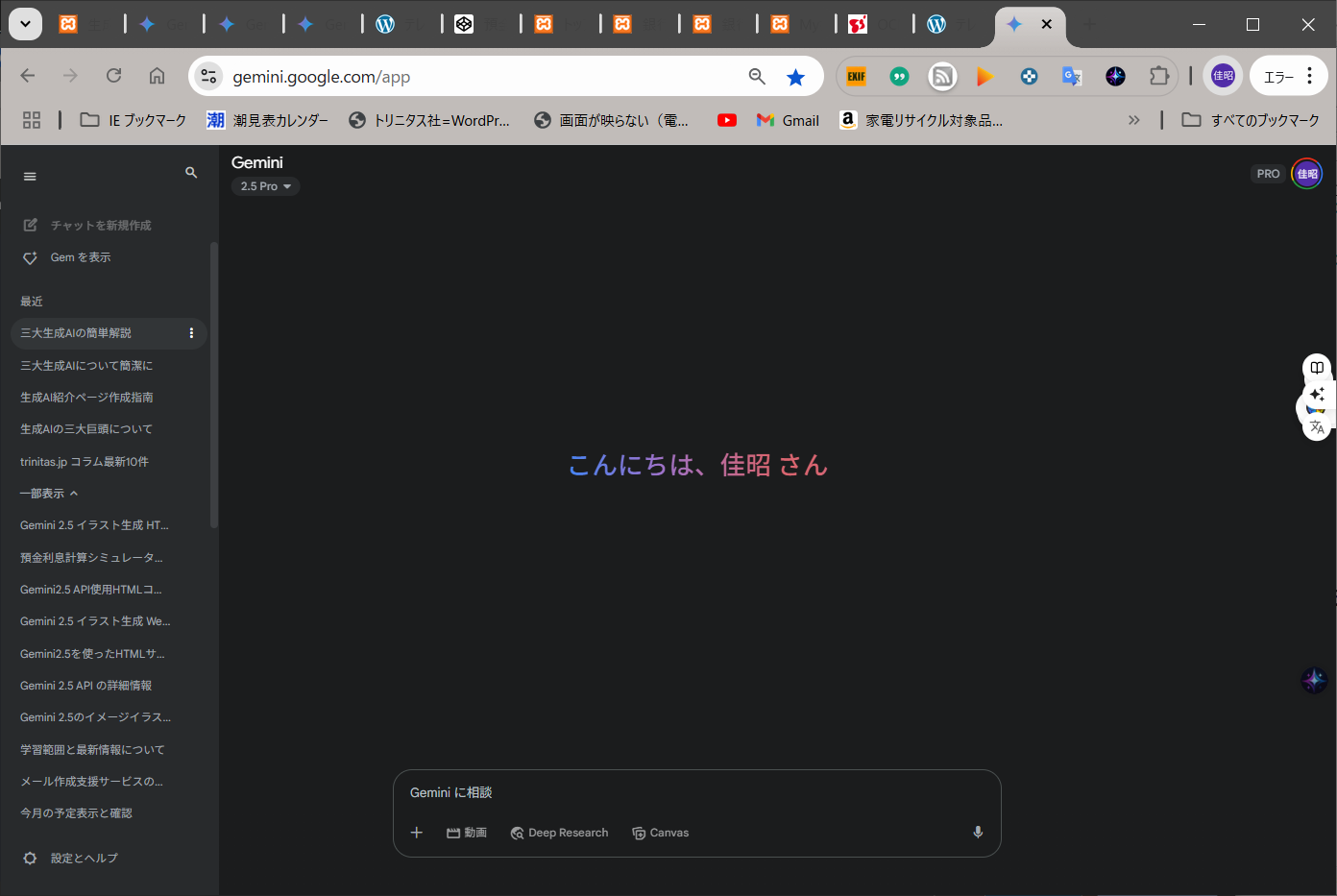
Task: Click the blue bookmark star icon
Action: [795, 77]
